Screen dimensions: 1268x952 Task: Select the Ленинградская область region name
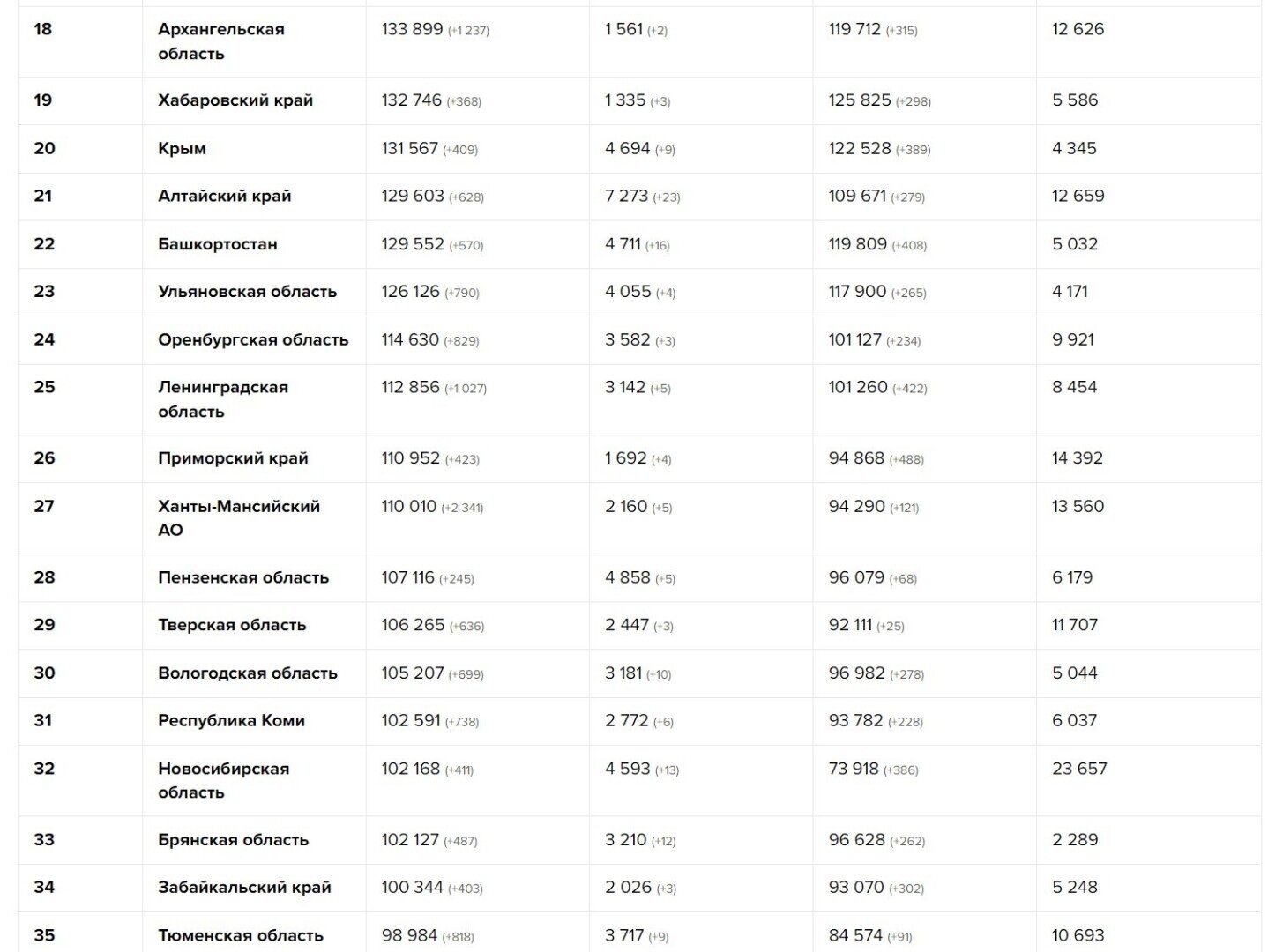tap(223, 399)
